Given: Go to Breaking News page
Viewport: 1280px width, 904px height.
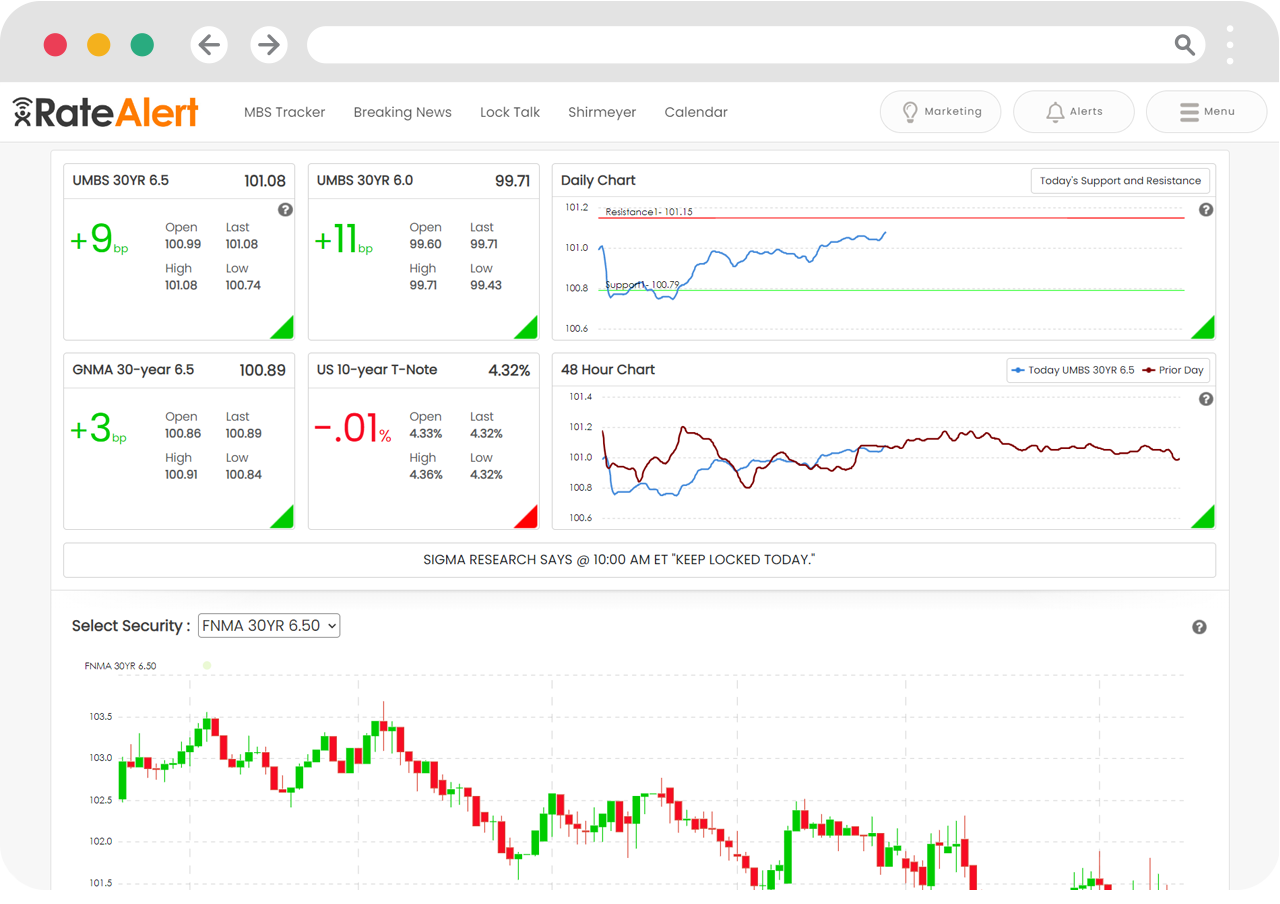Looking at the screenshot, I should click(x=402, y=112).
